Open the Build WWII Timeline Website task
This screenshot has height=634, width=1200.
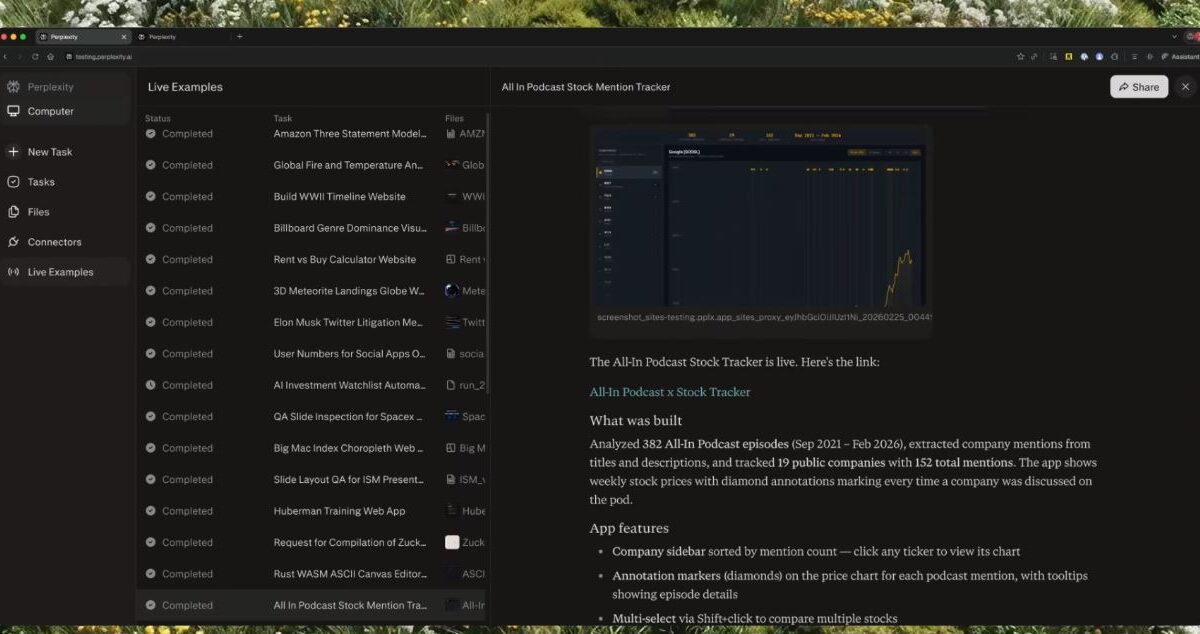coord(340,196)
